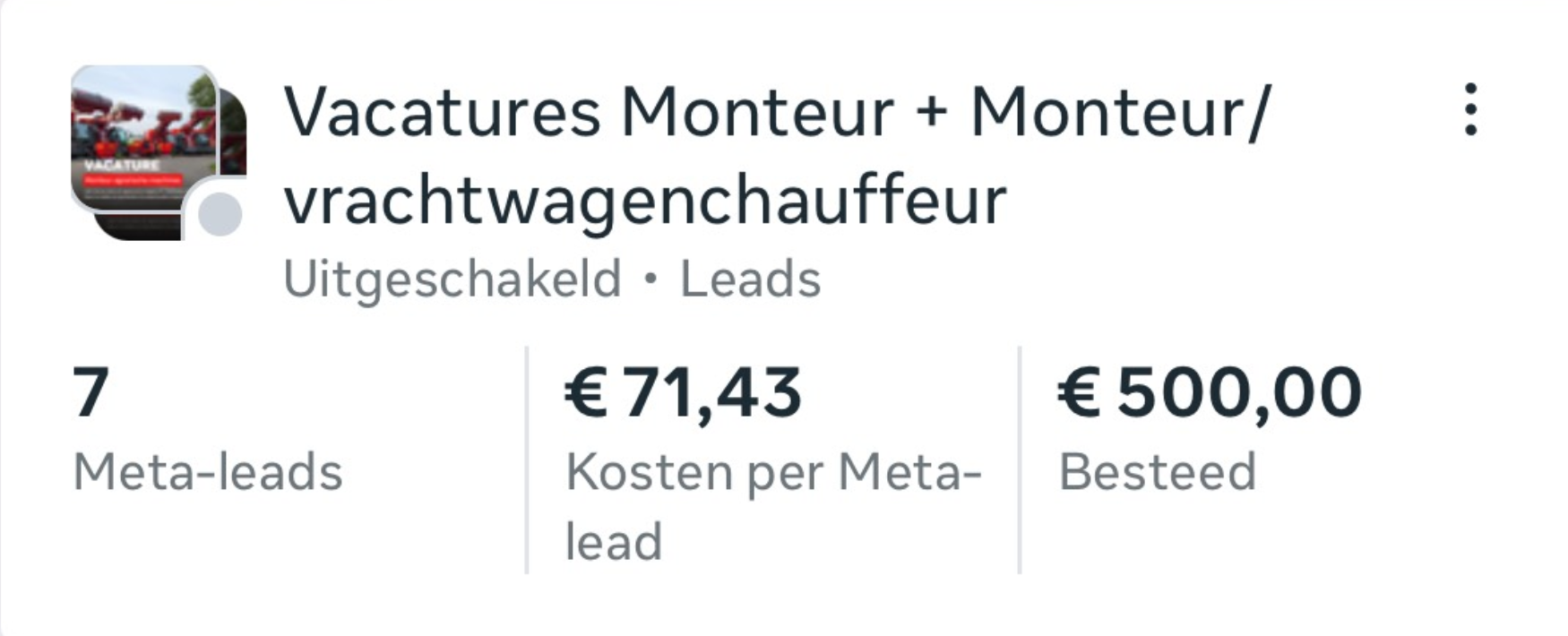Screen dimensions: 1568x636
Task: Click the grey status dot on thumbnail
Action: click(220, 215)
